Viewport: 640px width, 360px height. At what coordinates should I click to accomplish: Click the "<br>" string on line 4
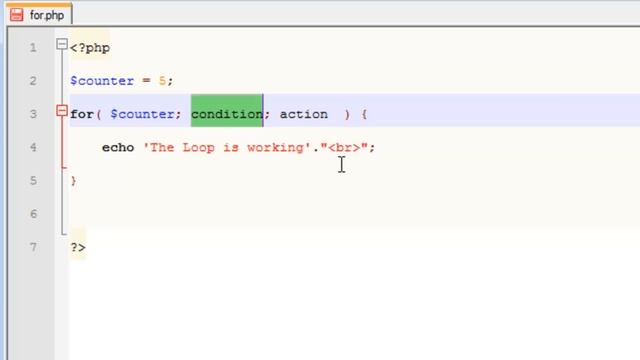[x=344, y=147]
